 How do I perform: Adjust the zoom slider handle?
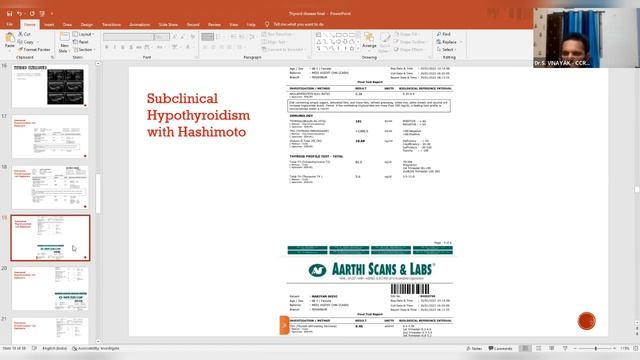point(596,349)
